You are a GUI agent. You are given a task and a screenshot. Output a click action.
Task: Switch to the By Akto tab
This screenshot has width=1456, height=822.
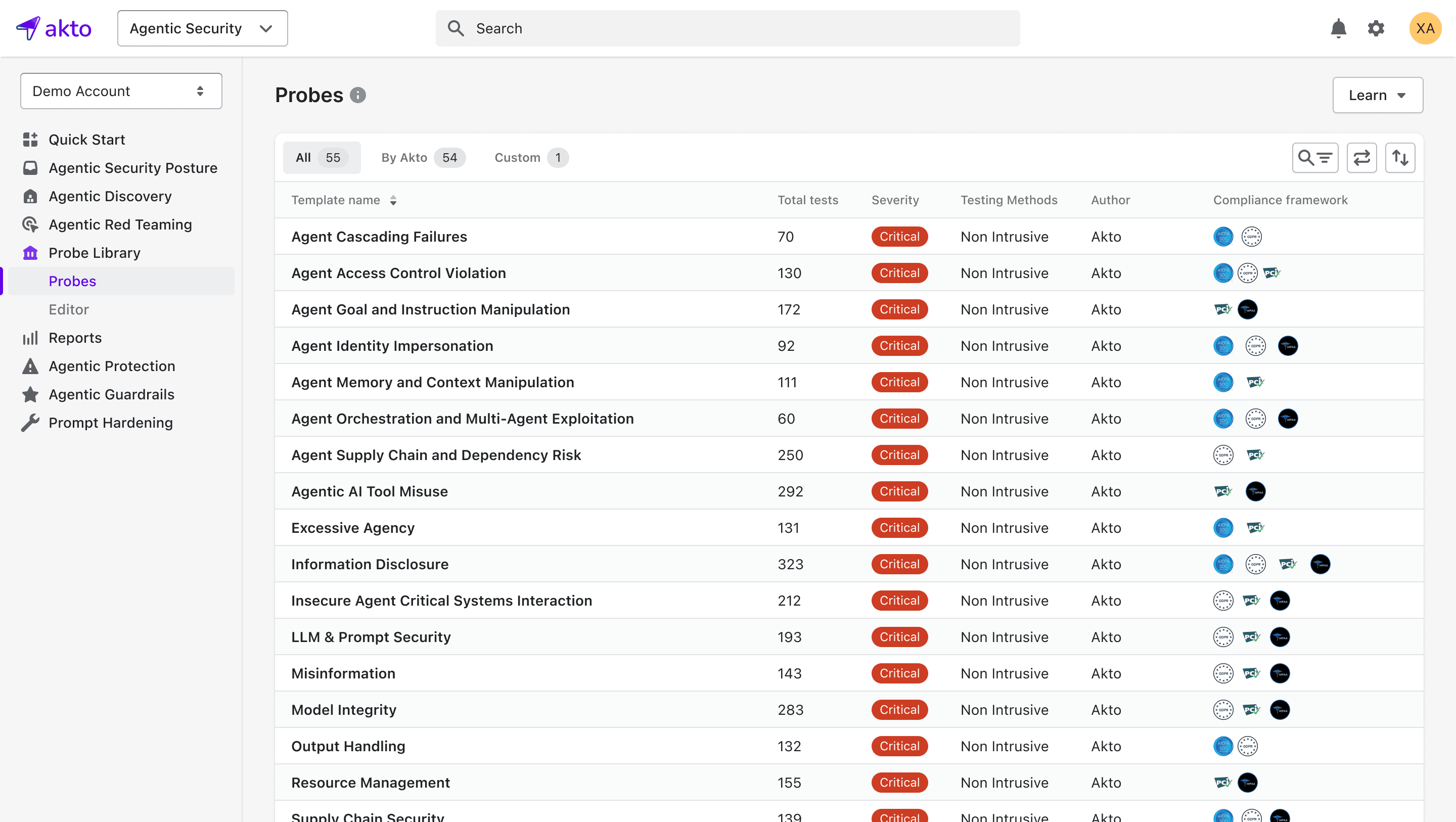click(422, 158)
